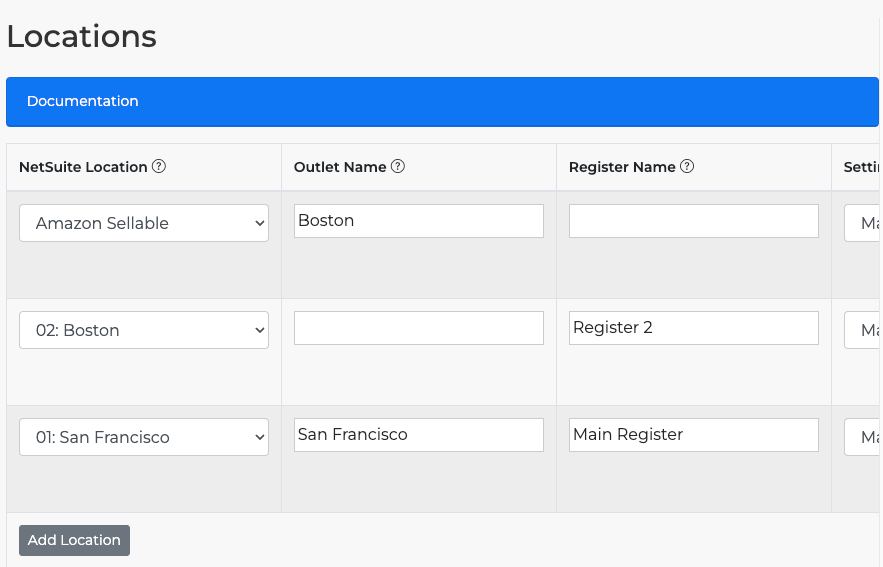Open the cut-off settings dropdown in San Francisco row
Viewport: 883px width, 567px height.
(863, 437)
